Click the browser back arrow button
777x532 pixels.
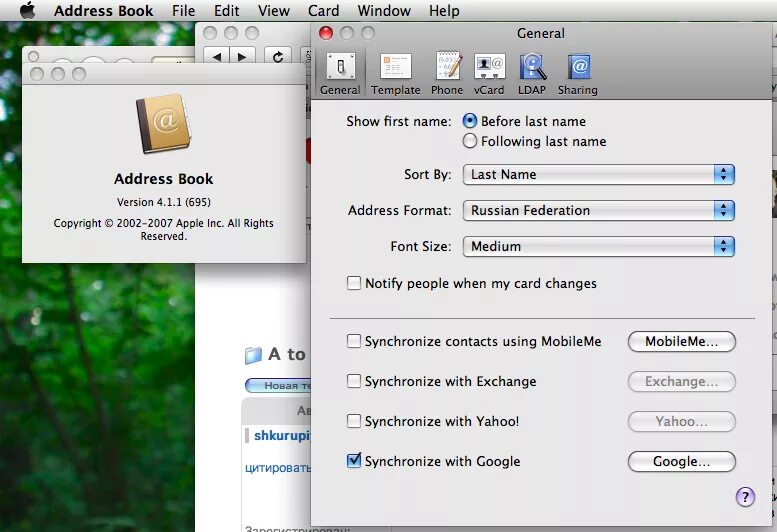(x=217, y=57)
